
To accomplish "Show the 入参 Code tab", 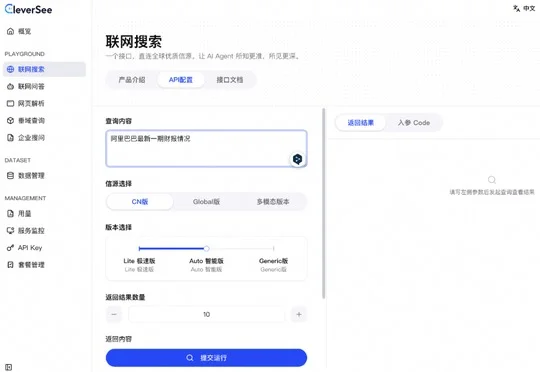I will click(x=414, y=123).
